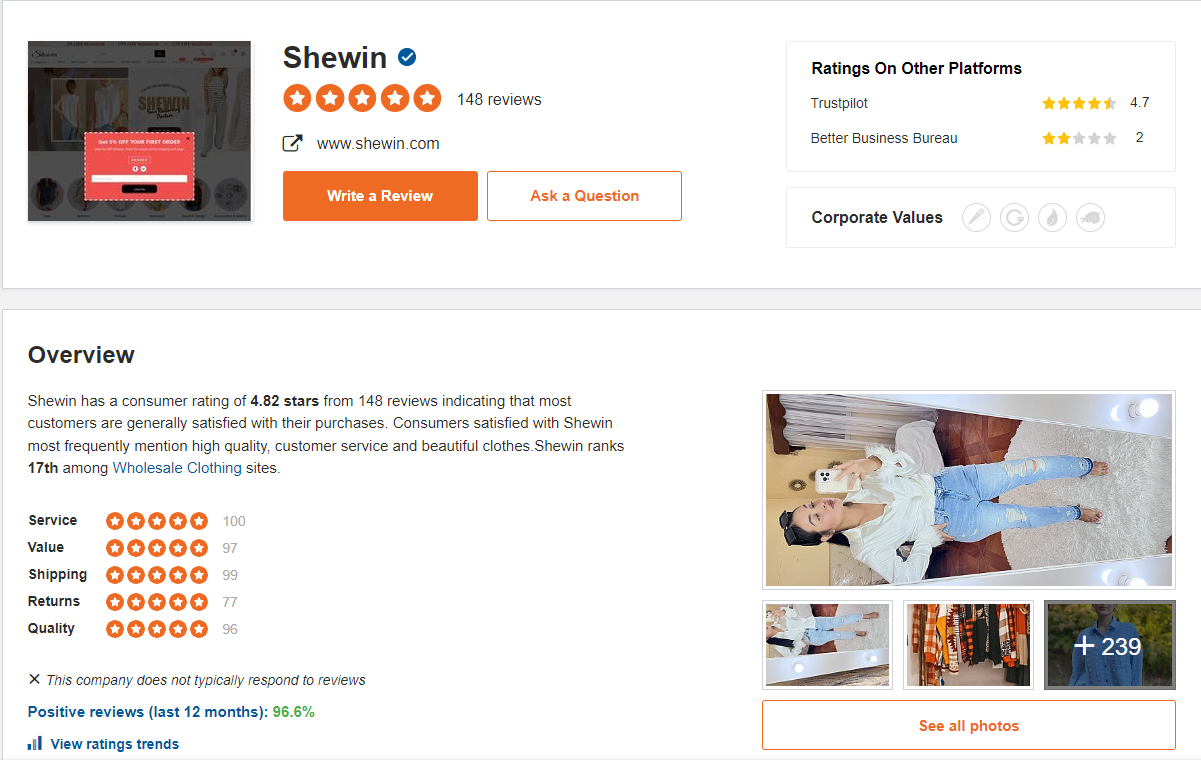Open the Shewin website screenshot thumbnail
The width and height of the screenshot is (1201, 760).
click(139, 131)
